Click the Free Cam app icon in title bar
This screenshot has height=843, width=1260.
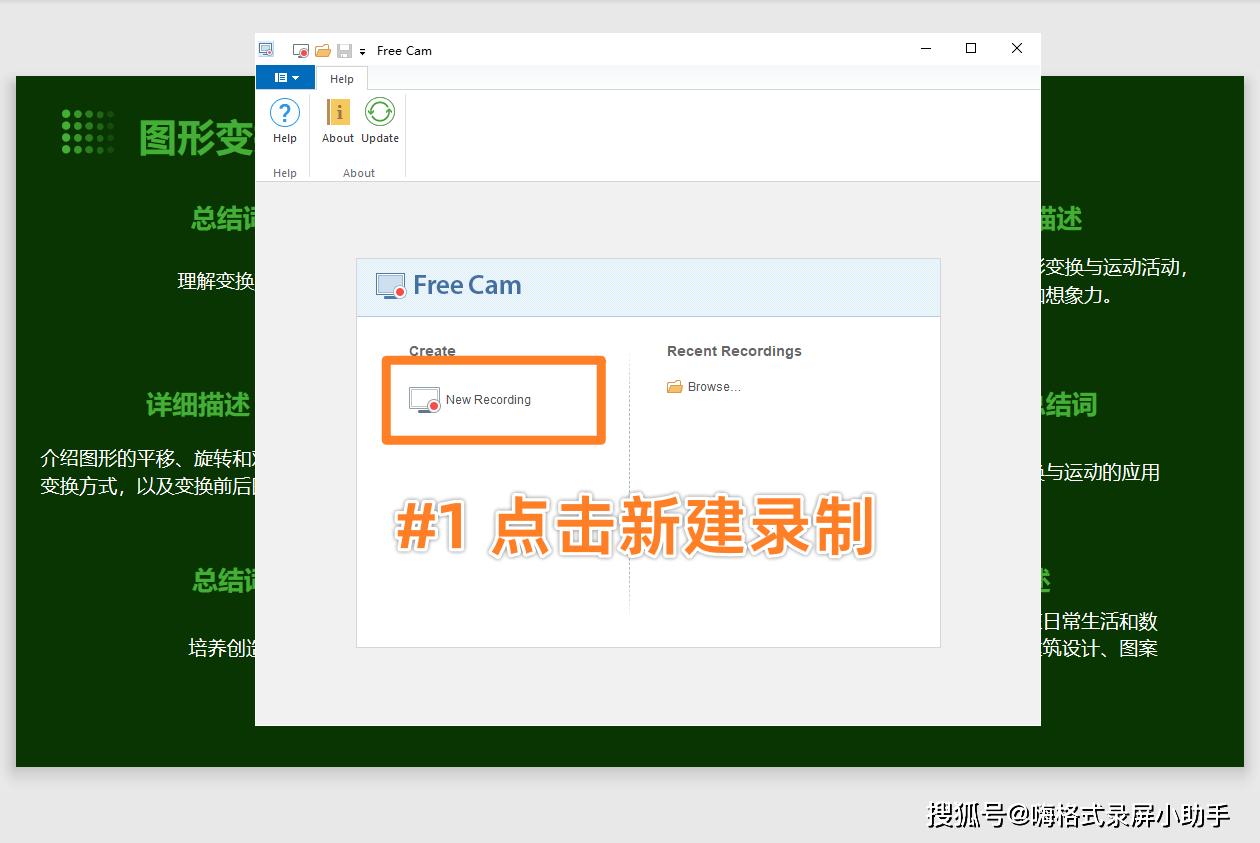pyautogui.click(x=265, y=49)
